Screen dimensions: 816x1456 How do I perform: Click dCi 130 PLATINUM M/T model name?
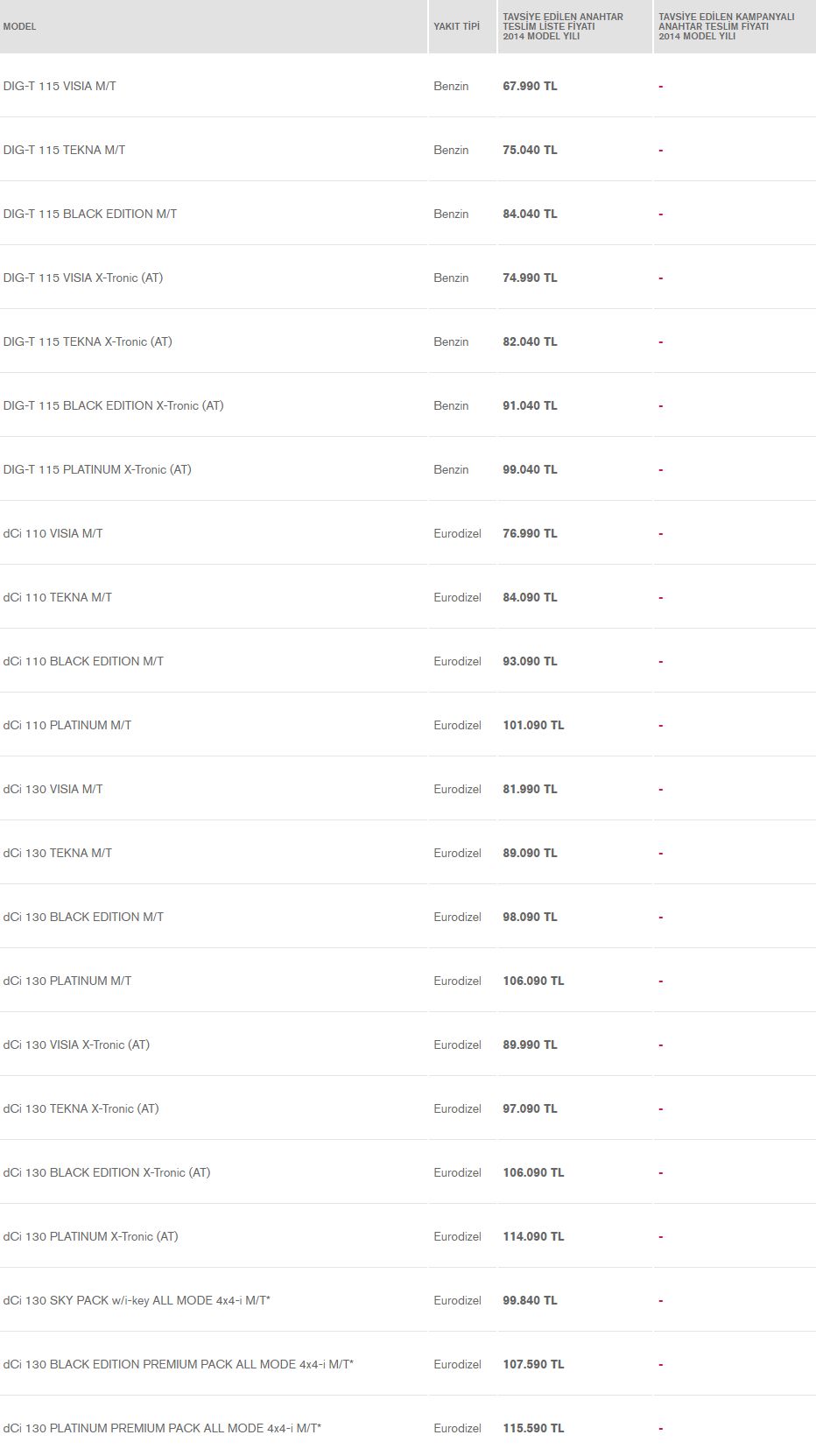(x=67, y=981)
